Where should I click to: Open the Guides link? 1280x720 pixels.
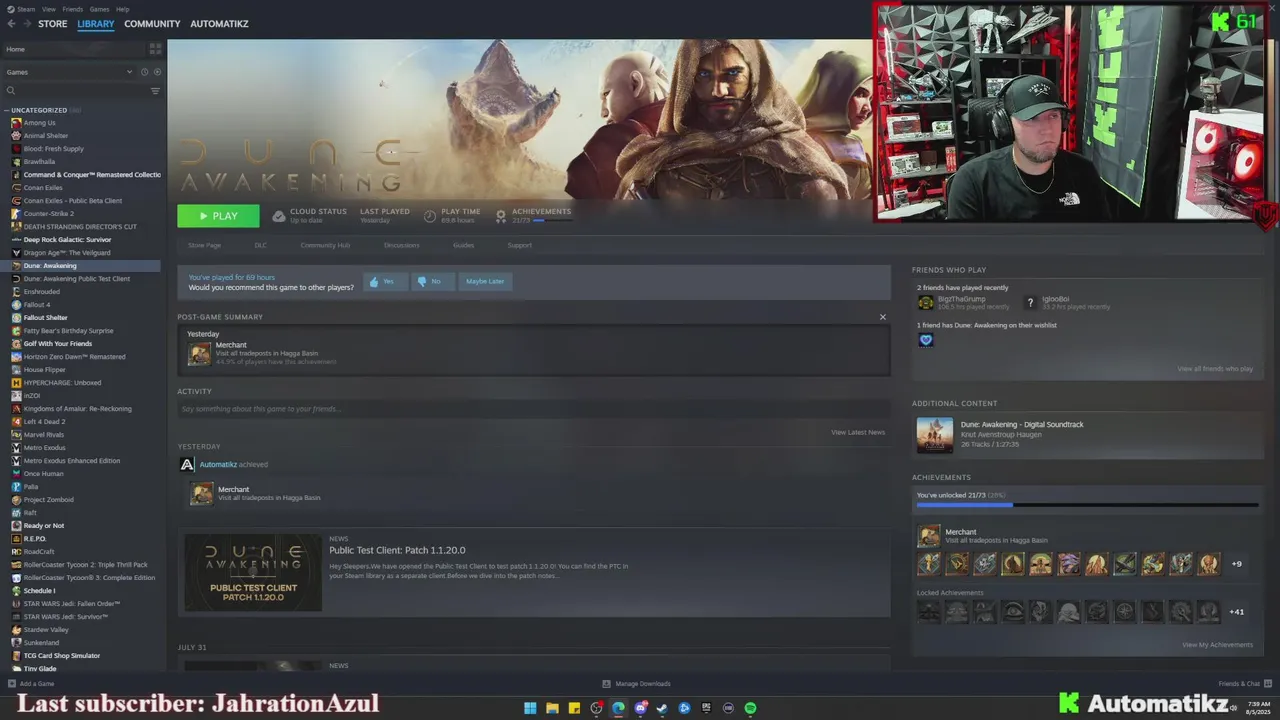click(463, 245)
